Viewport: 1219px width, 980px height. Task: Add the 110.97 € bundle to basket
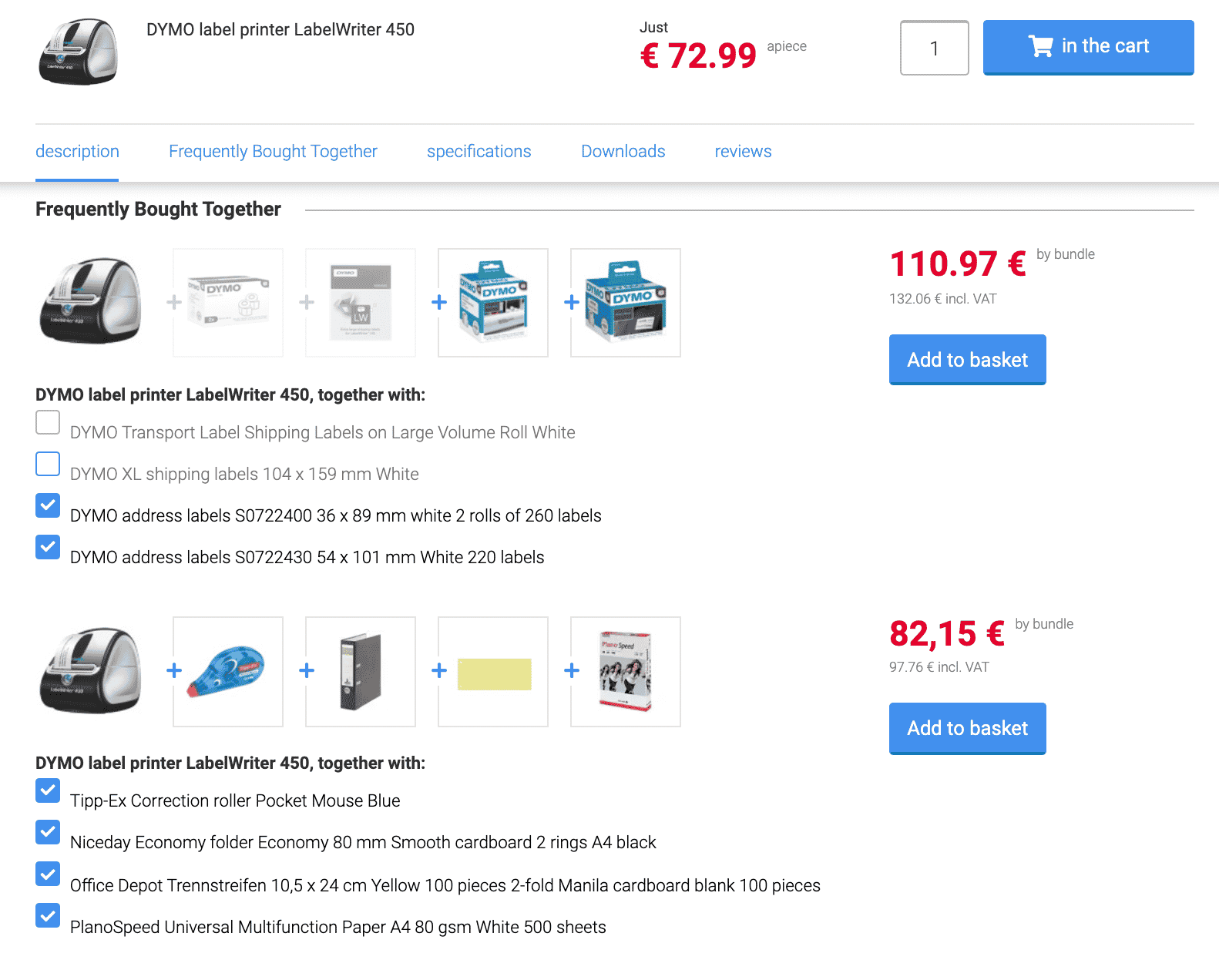coord(967,360)
